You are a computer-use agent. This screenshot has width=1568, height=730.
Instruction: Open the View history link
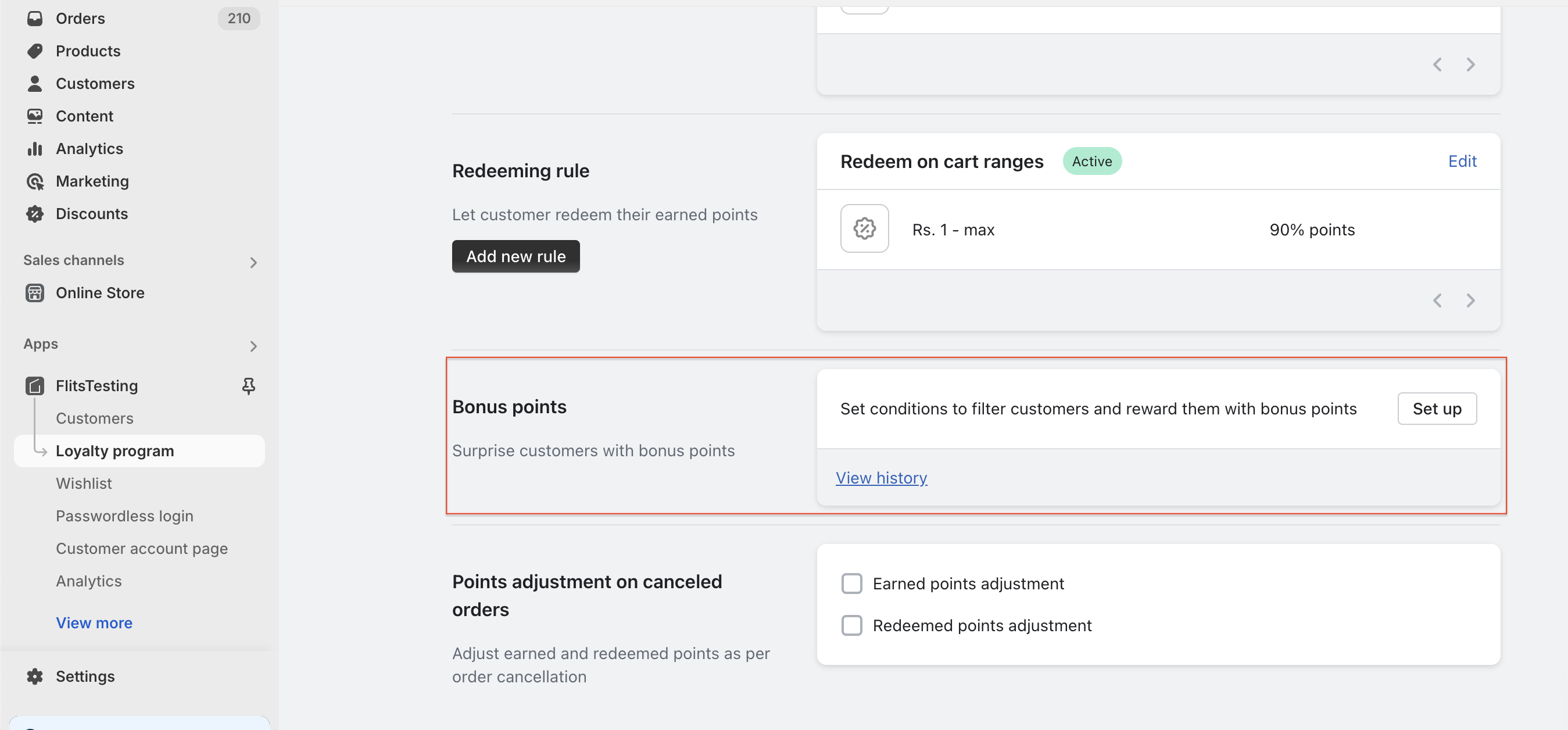(881, 478)
